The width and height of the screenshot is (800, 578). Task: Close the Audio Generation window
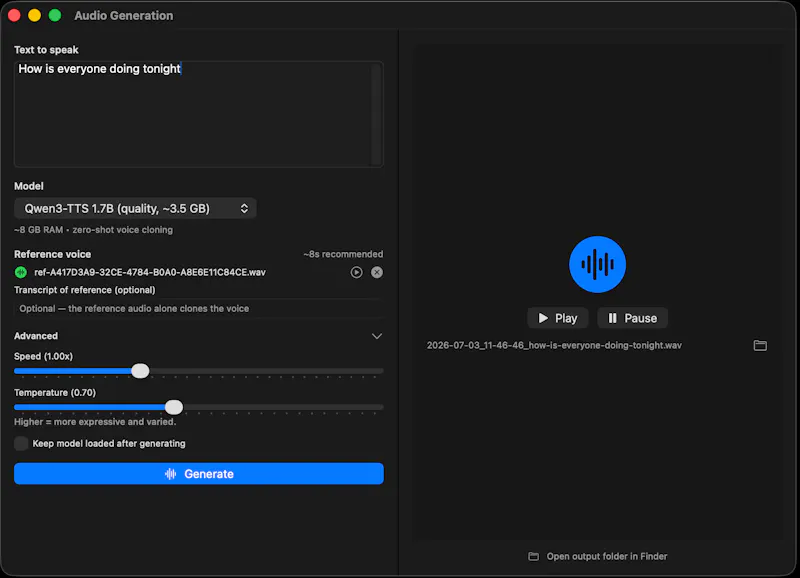[14, 15]
